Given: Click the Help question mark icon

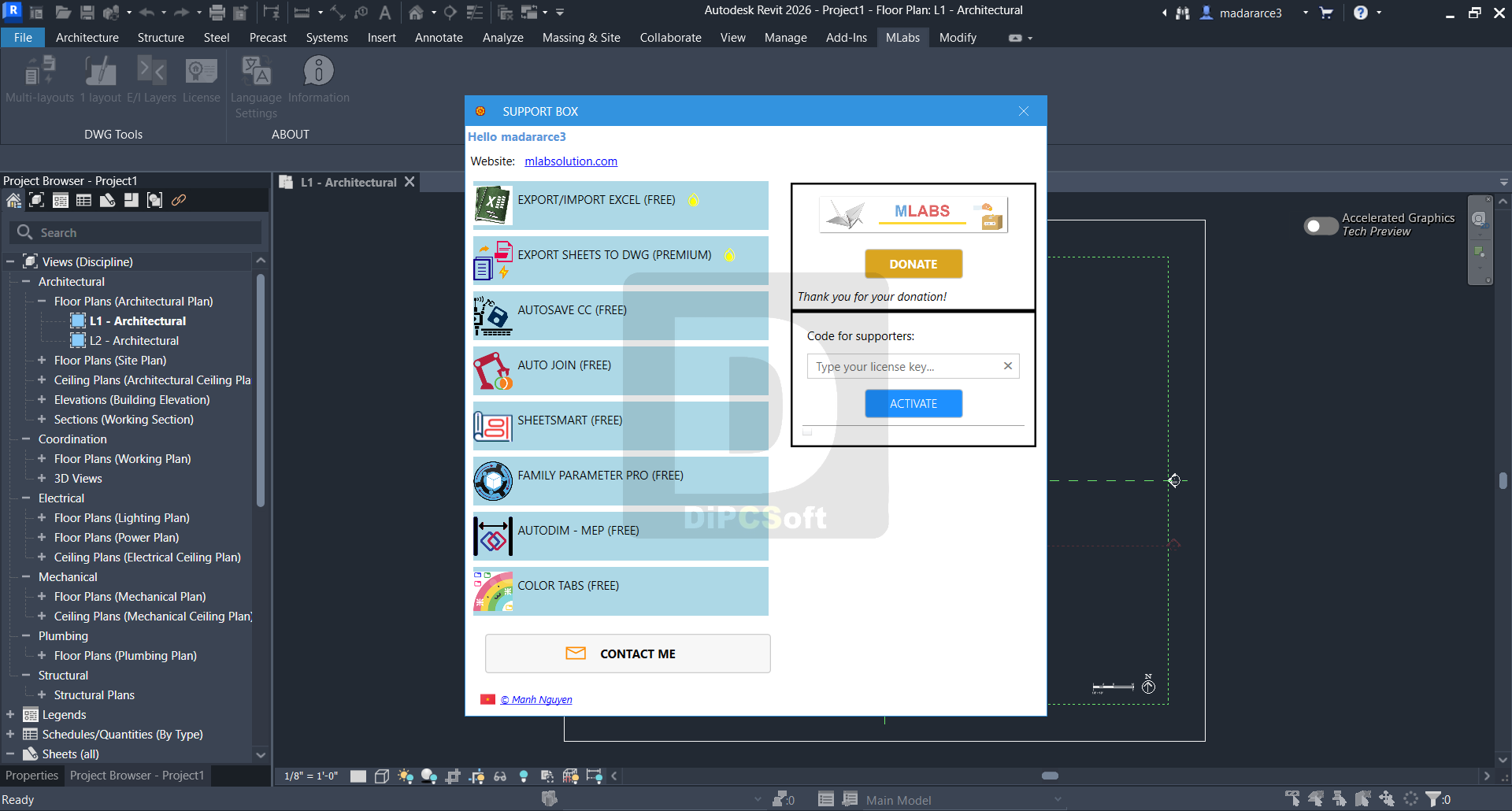Looking at the screenshot, I should pos(1361,13).
